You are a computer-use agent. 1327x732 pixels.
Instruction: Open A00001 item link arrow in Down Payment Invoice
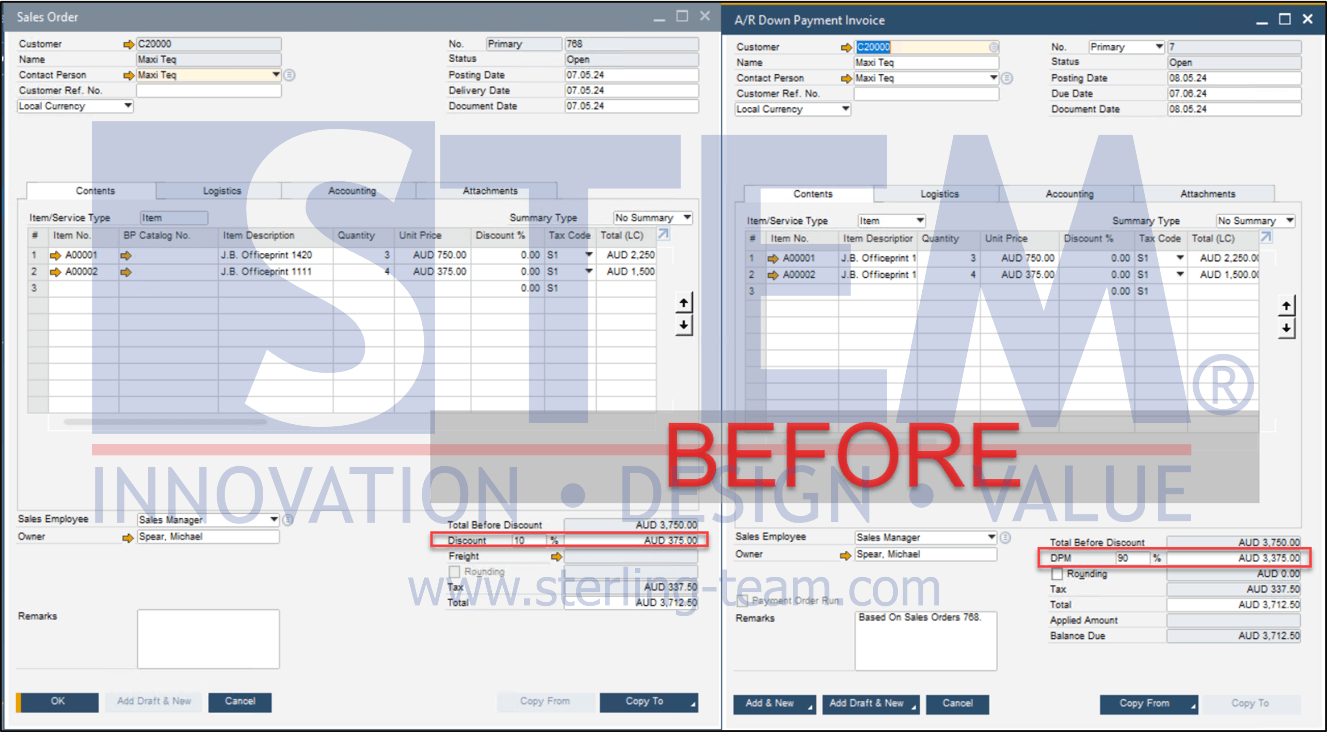[774, 258]
